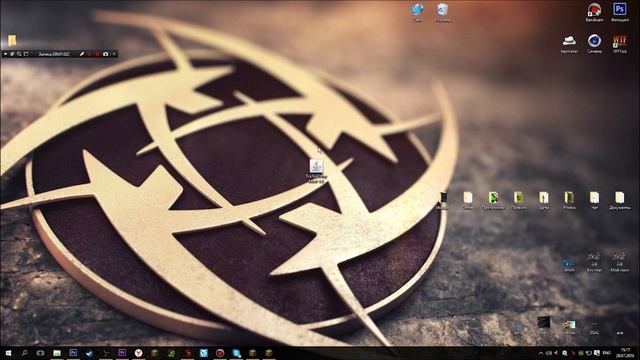Screen dimensions: 640x360
Task: Open File Explorer from the taskbar
Action: point(57,353)
